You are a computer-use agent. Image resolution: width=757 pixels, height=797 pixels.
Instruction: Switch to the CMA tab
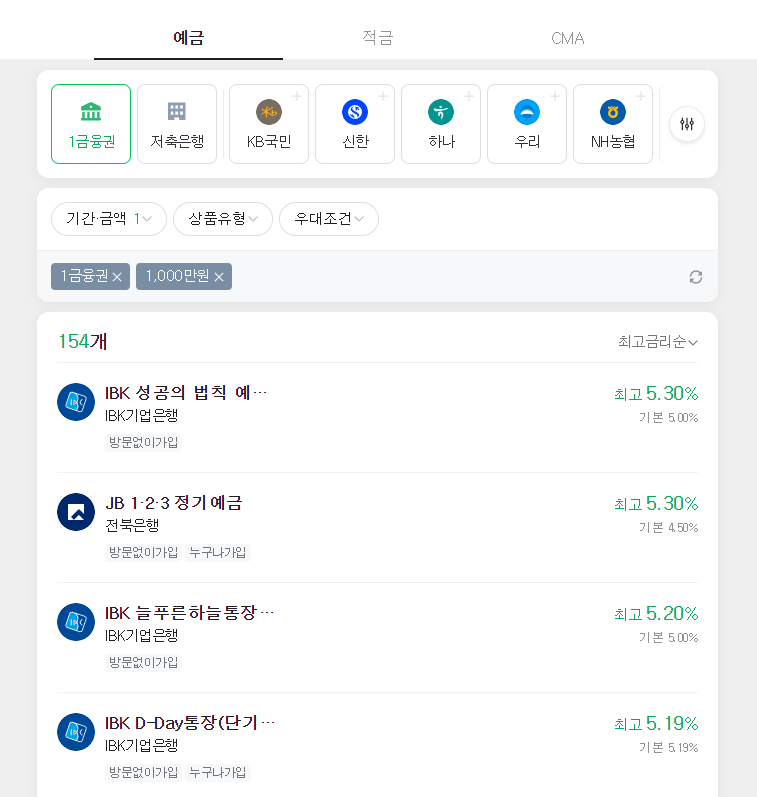[x=567, y=38]
